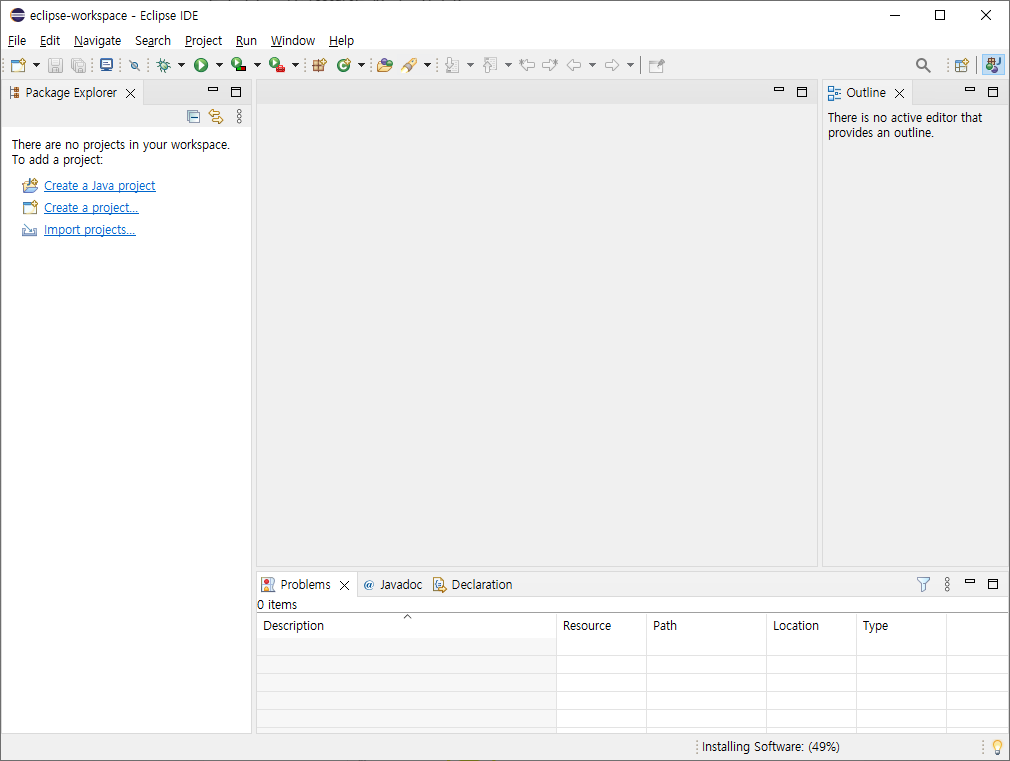
Task: Open the Window menu
Action: 292,41
